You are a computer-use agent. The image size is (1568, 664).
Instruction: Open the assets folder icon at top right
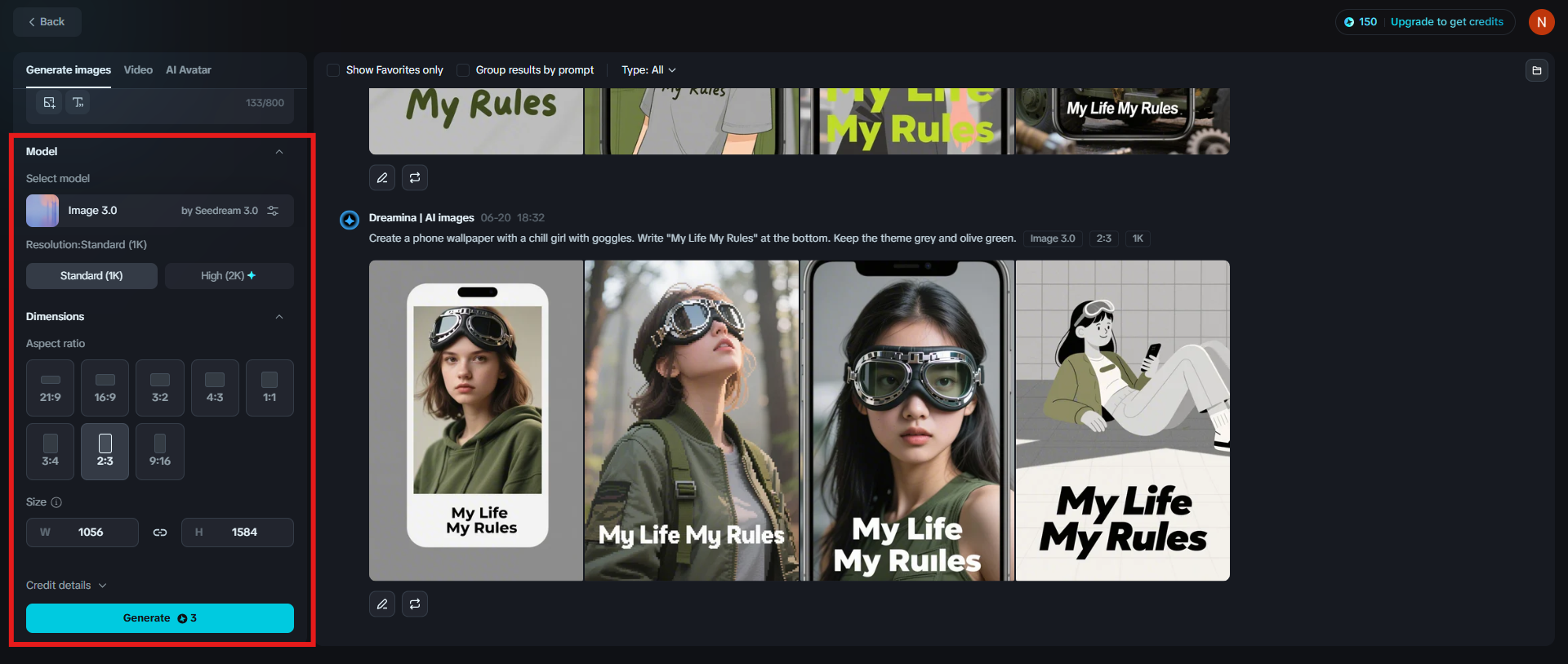1536,70
